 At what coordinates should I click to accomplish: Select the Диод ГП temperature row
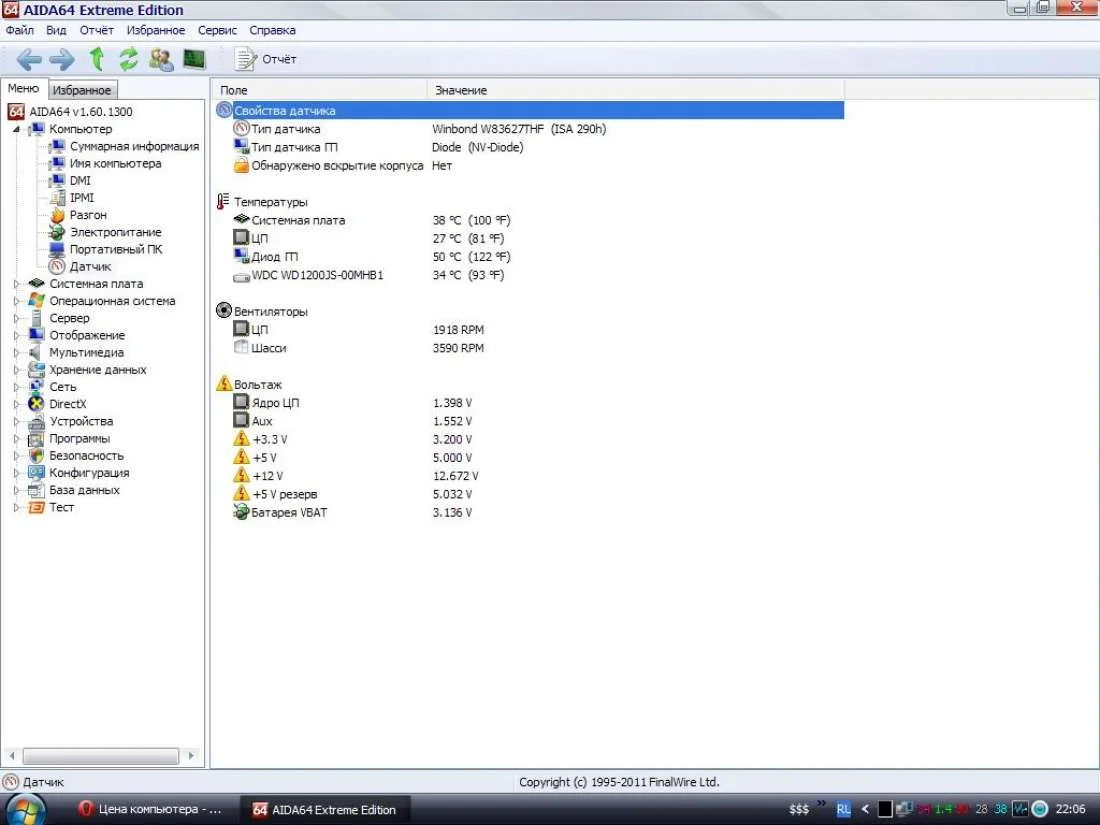274,257
